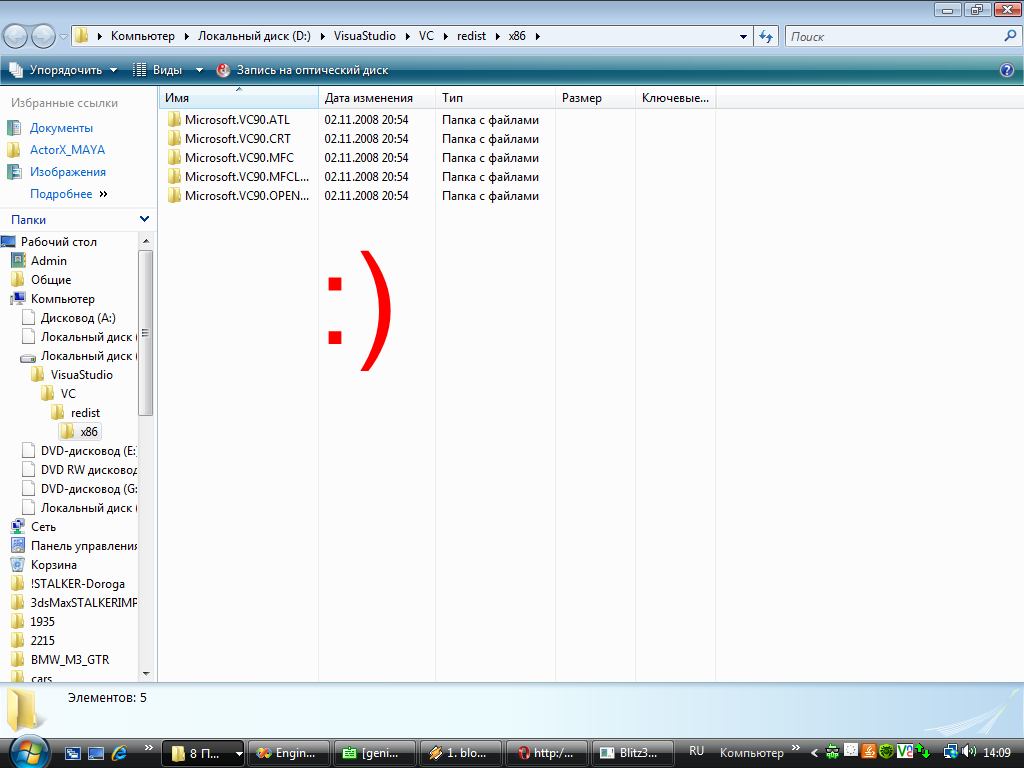Open the Документы favorite link
Viewport: 1024px width, 768px height.
(x=61, y=128)
